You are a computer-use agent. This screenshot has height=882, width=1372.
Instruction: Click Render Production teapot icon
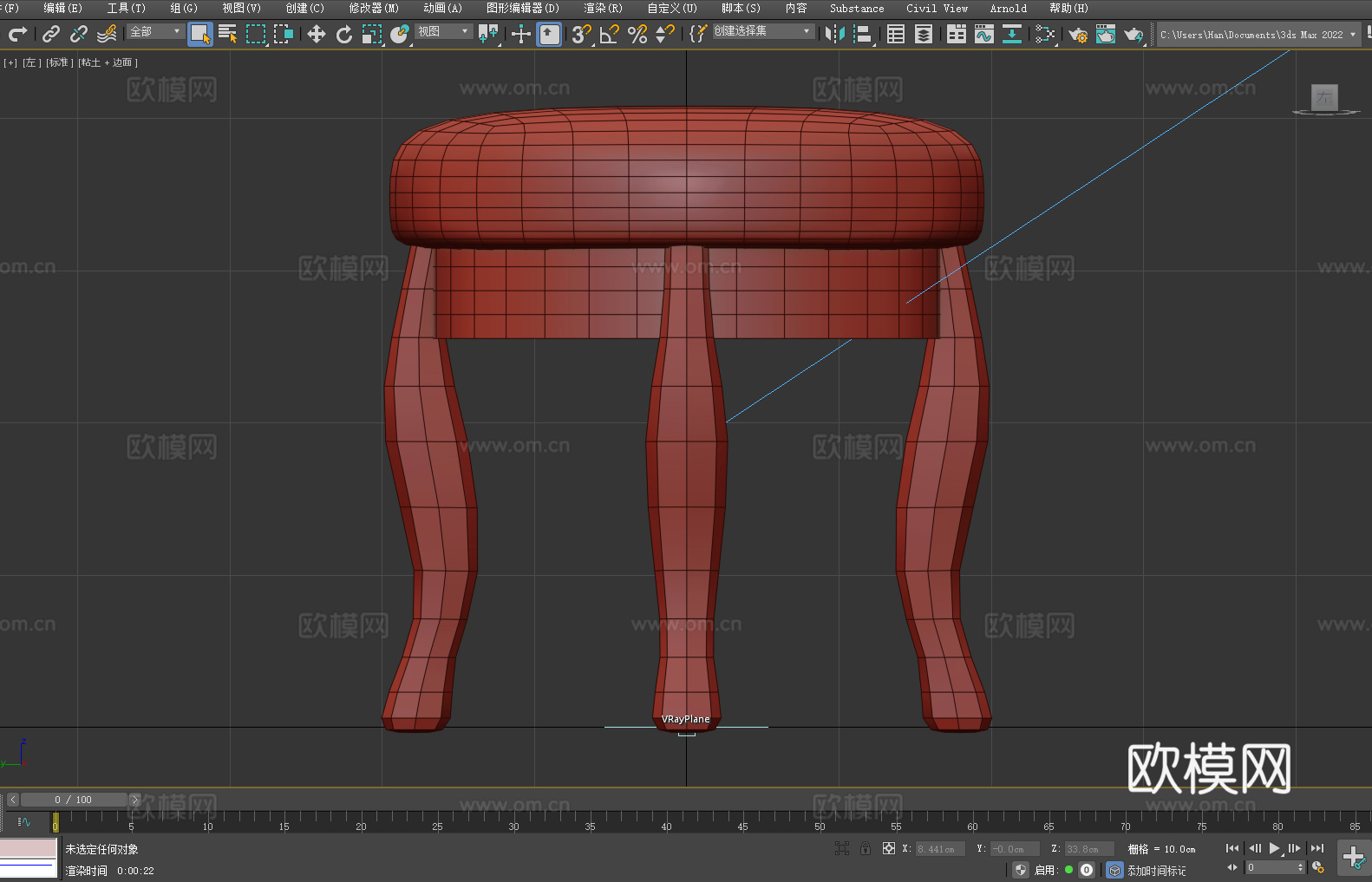click(x=1134, y=34)
